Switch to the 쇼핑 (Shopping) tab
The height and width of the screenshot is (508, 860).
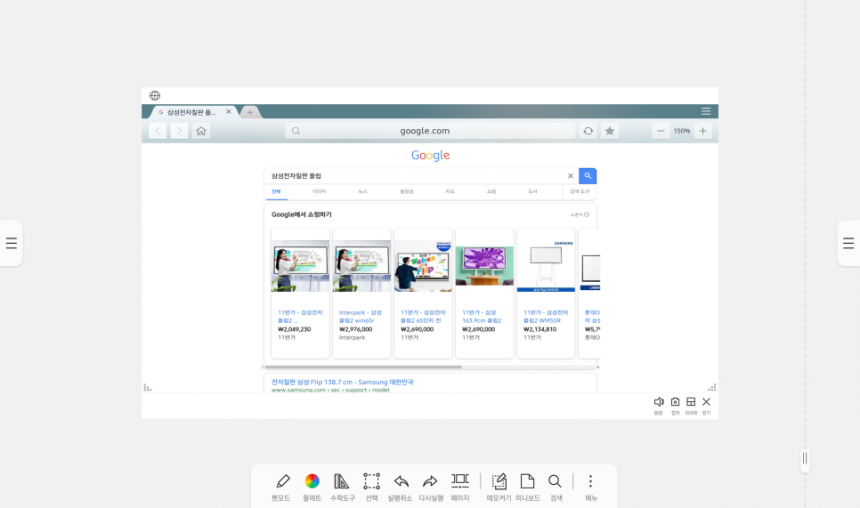491,191
